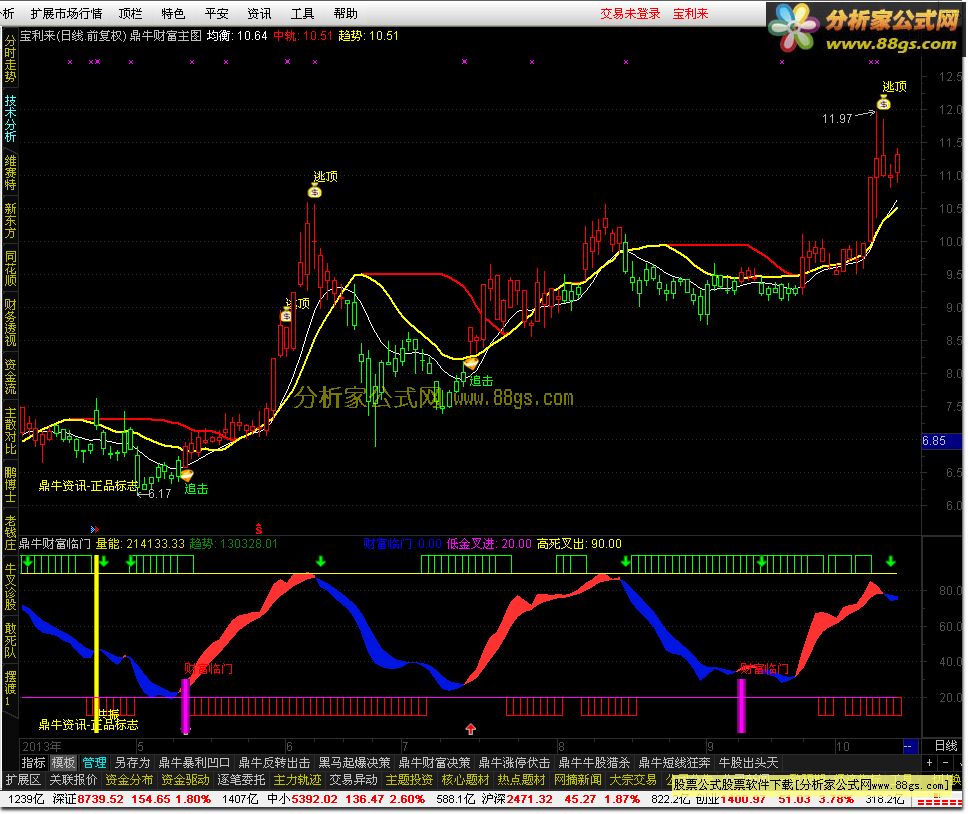Open the 资金驱动 tab

click(x=185, y=780)
